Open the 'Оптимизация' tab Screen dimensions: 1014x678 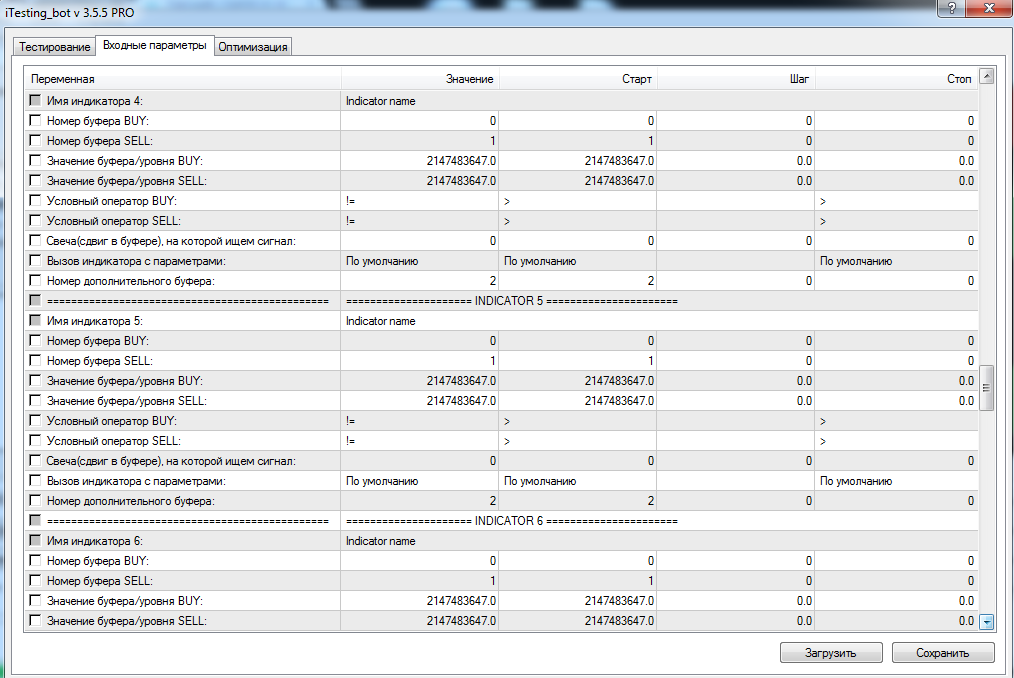[x=253, y=47]
